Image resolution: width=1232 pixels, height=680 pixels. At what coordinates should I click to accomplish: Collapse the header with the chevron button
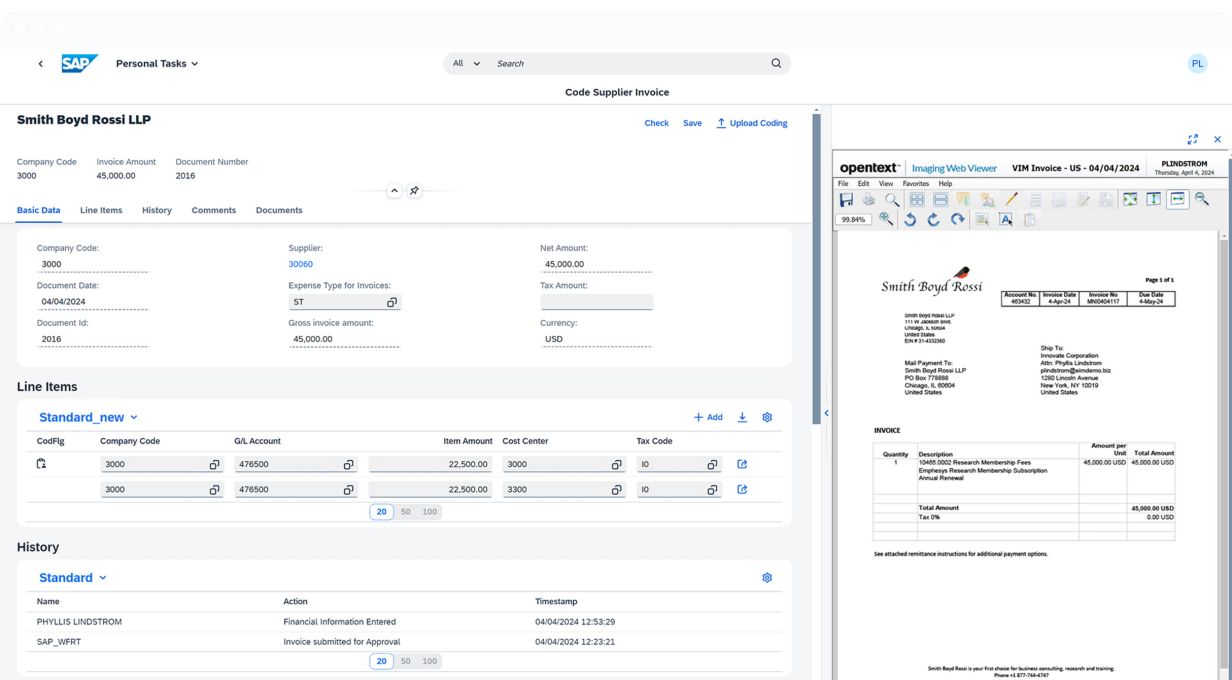394,191
